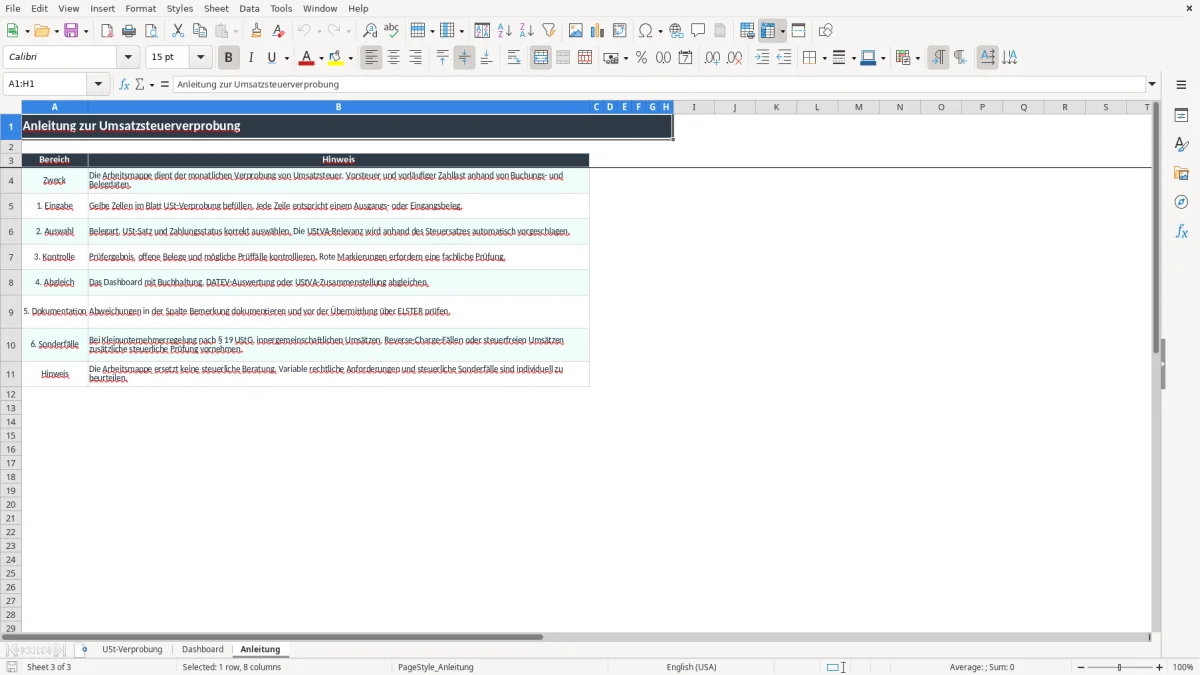1200x675 pixels.
Task: Toggle Italic formatting
Action: coord(251,58)
